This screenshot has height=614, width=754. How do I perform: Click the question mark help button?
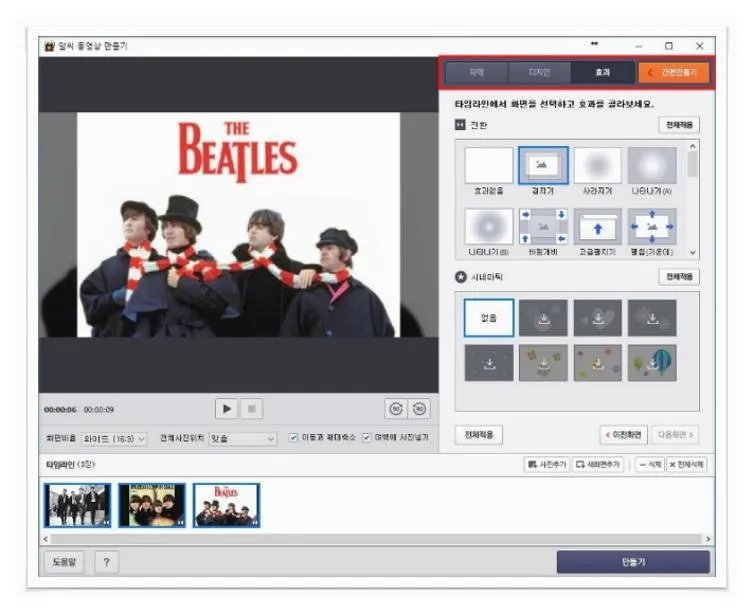pyautogui.click(x=106, y=562)
